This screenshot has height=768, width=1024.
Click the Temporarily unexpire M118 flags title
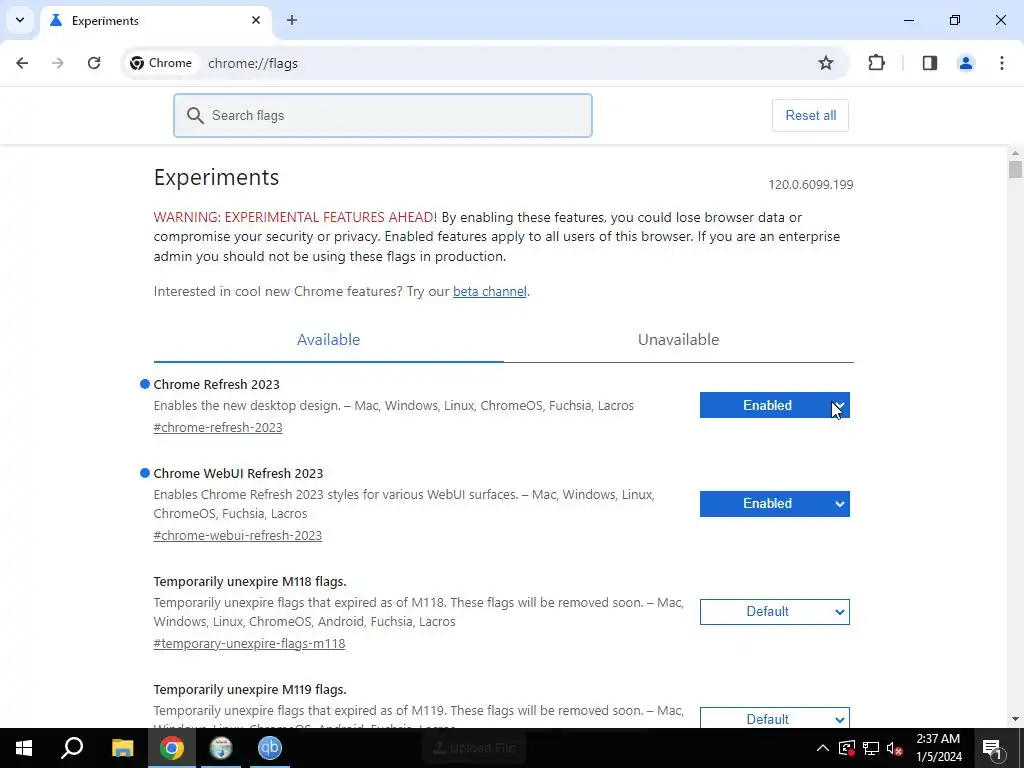click(250, 581)
